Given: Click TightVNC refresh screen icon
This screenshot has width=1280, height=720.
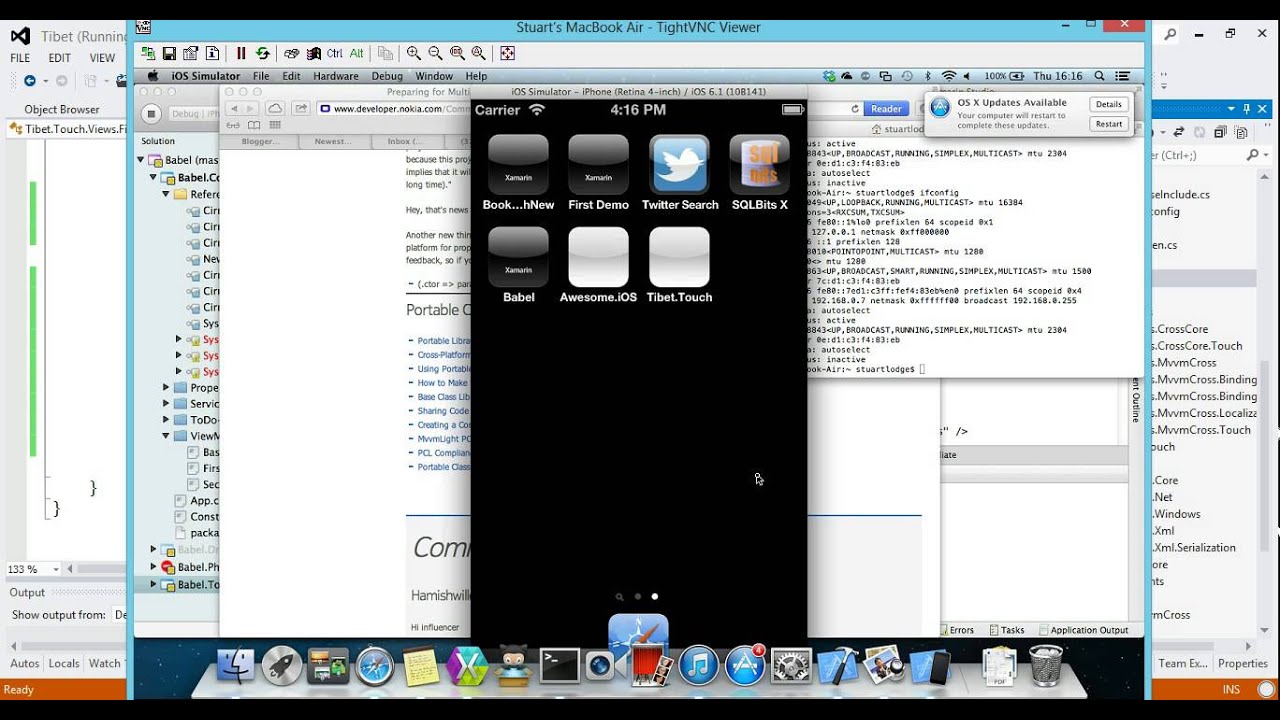Looking at the screenshot, I should tap(262, 53).
